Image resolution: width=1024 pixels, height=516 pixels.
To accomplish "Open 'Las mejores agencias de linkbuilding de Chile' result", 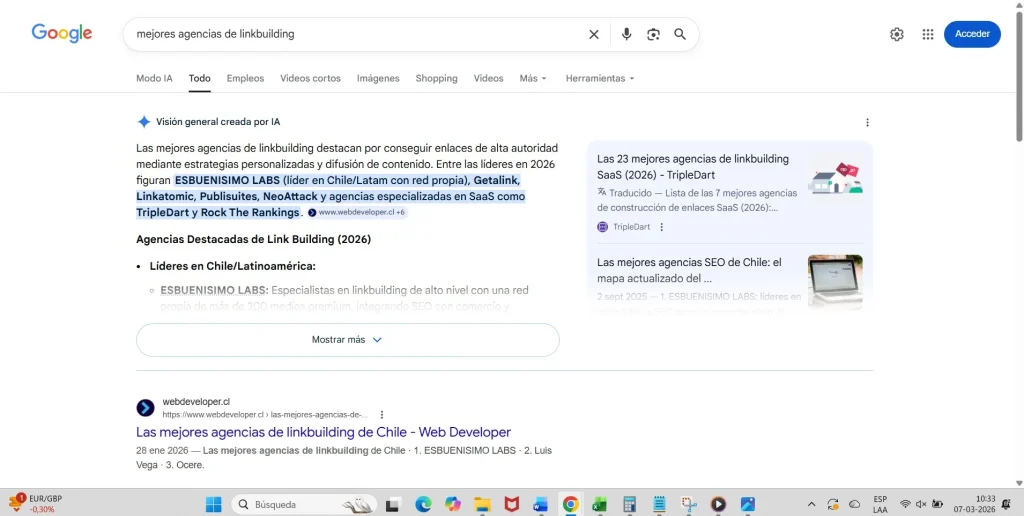I will tap(323, 432).
